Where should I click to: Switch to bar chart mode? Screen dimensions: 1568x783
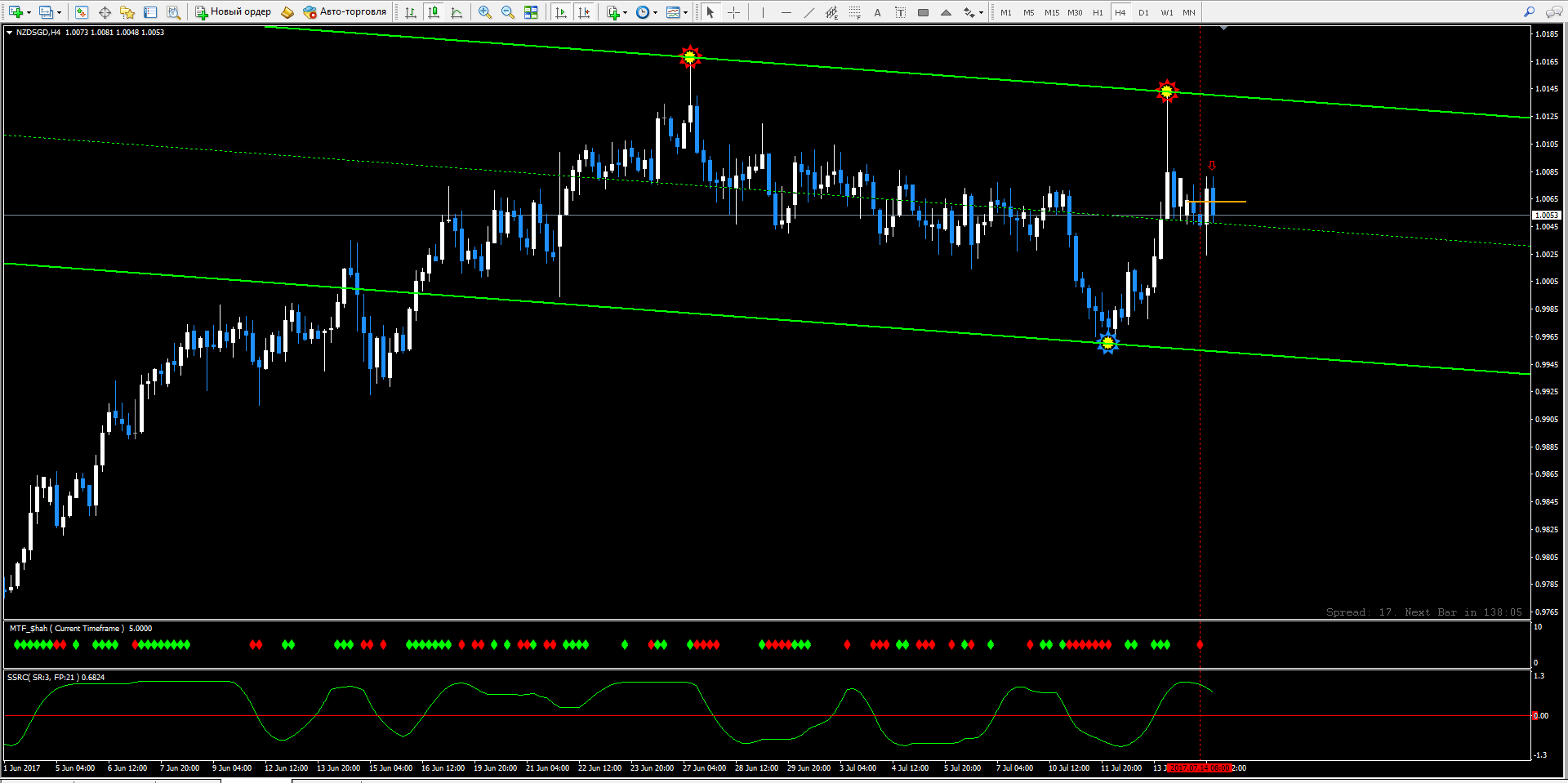click(411, 12)
